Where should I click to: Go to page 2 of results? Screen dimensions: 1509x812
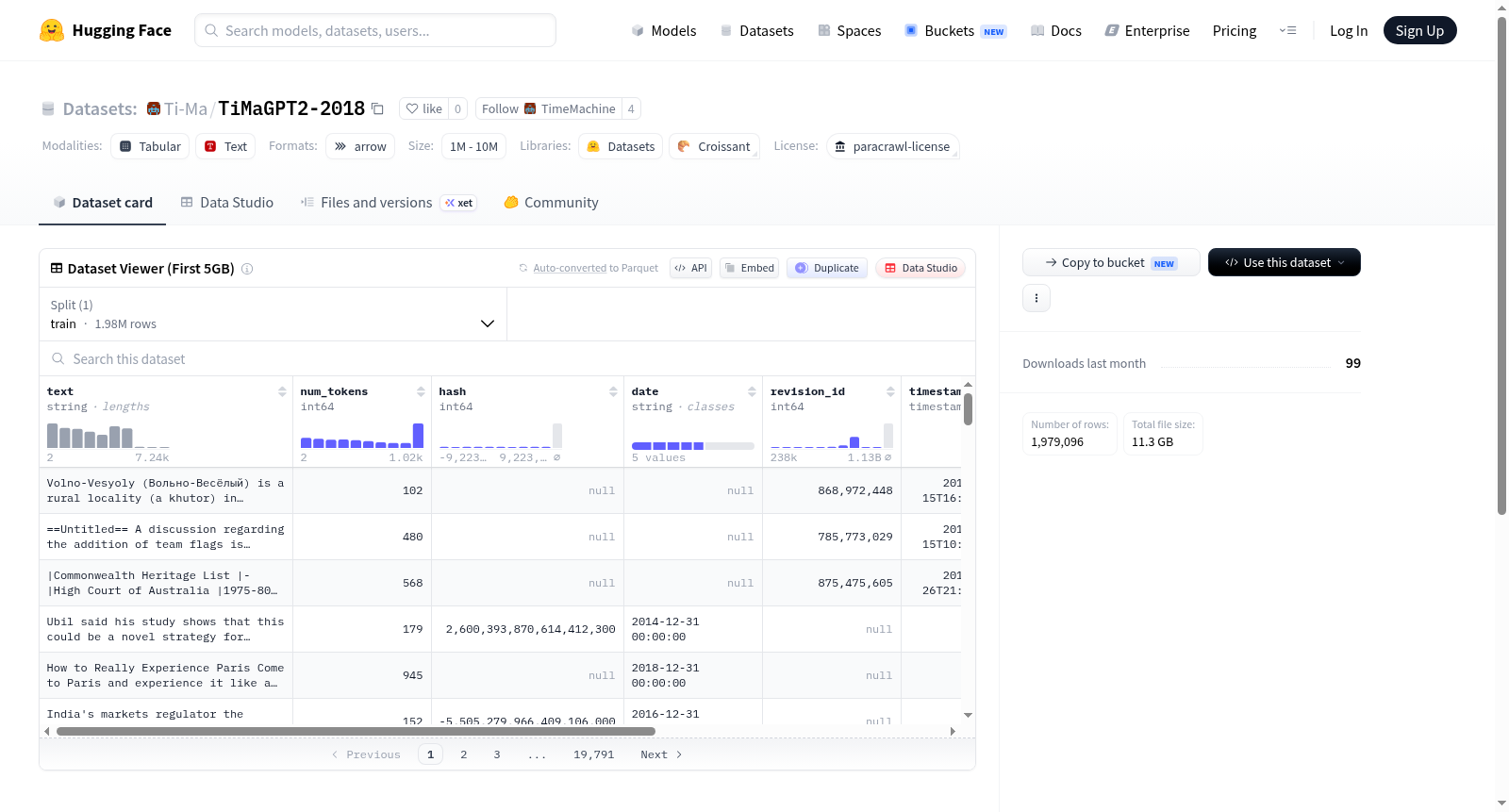(x=464, y=754)
